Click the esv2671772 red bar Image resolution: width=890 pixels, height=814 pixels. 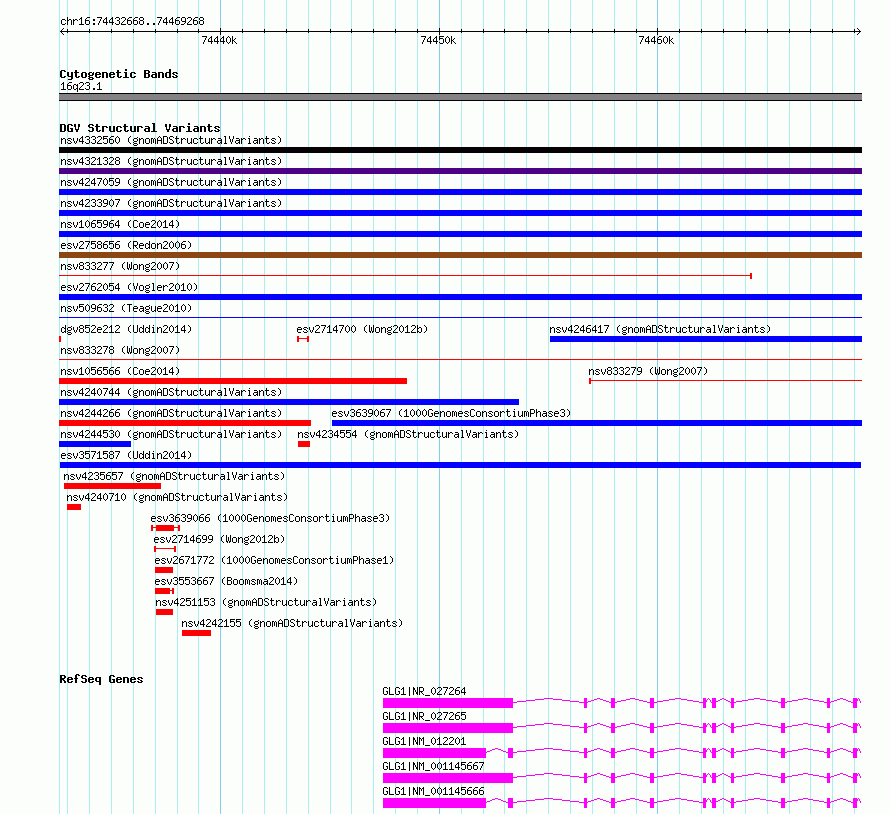164,570
